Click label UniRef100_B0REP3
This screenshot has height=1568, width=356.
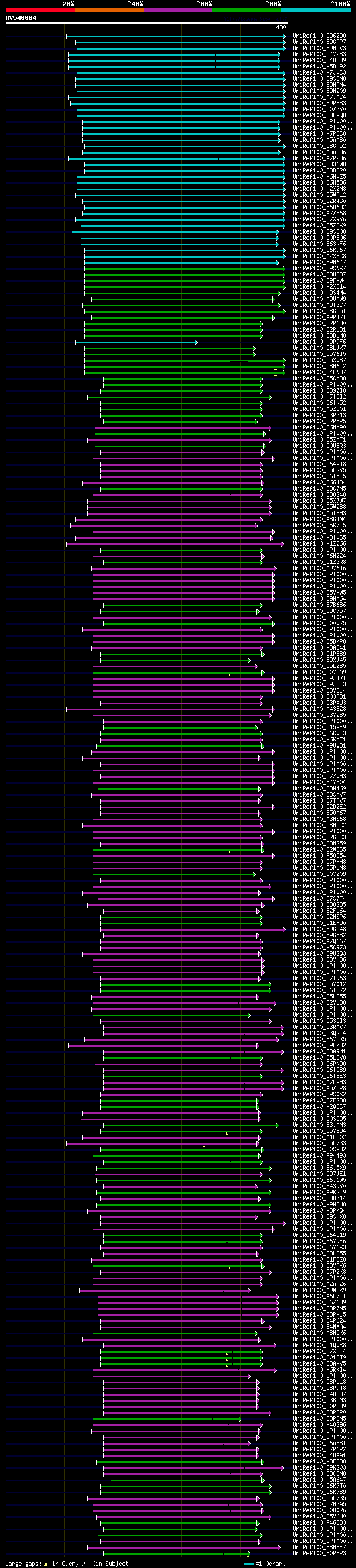click(x=319, y=1554)
